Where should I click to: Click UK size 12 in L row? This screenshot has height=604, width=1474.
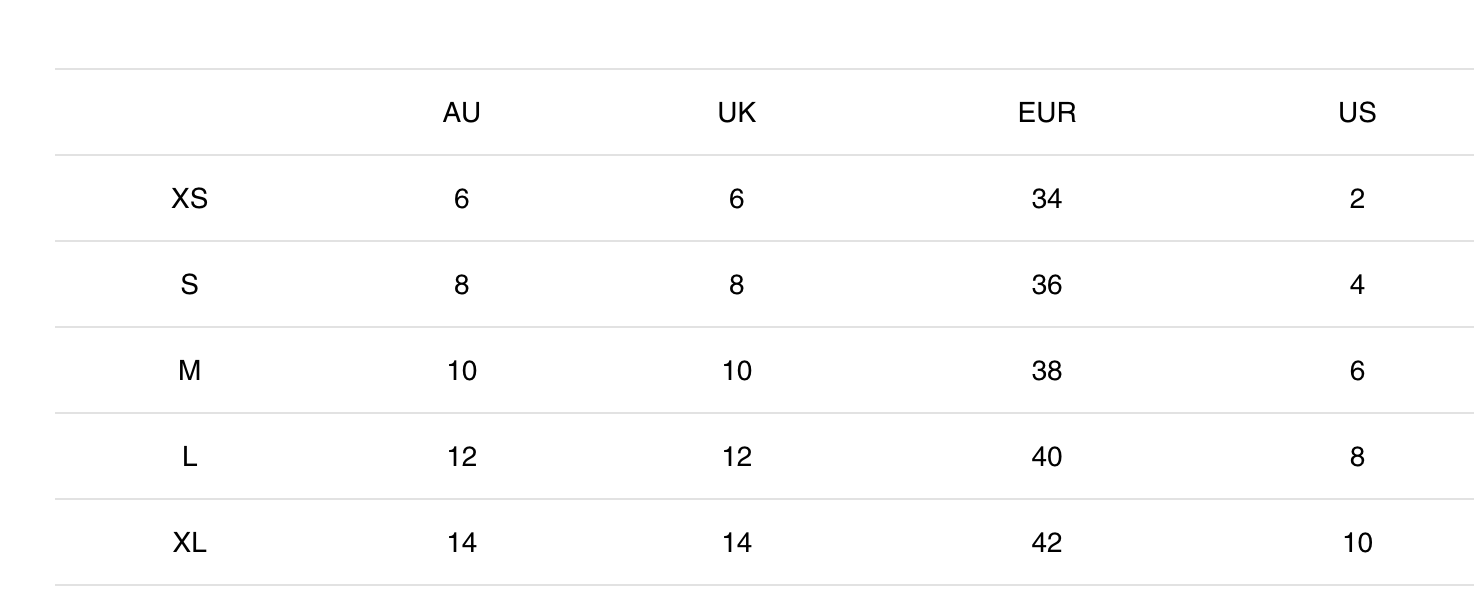(x=737, y=457)
